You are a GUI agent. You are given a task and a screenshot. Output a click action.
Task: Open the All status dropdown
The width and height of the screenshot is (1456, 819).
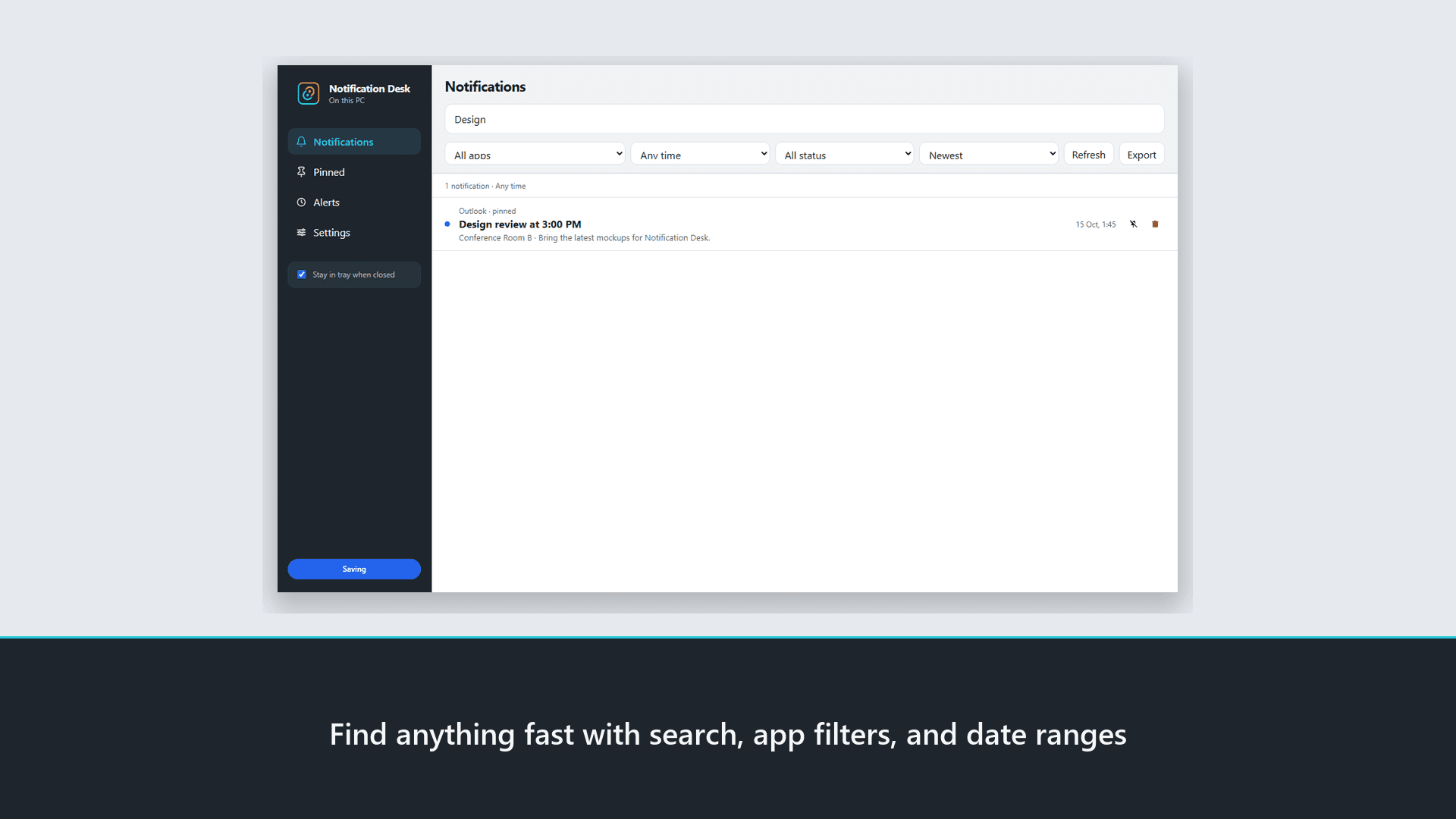pyautogui.click(x=844, y=154)
